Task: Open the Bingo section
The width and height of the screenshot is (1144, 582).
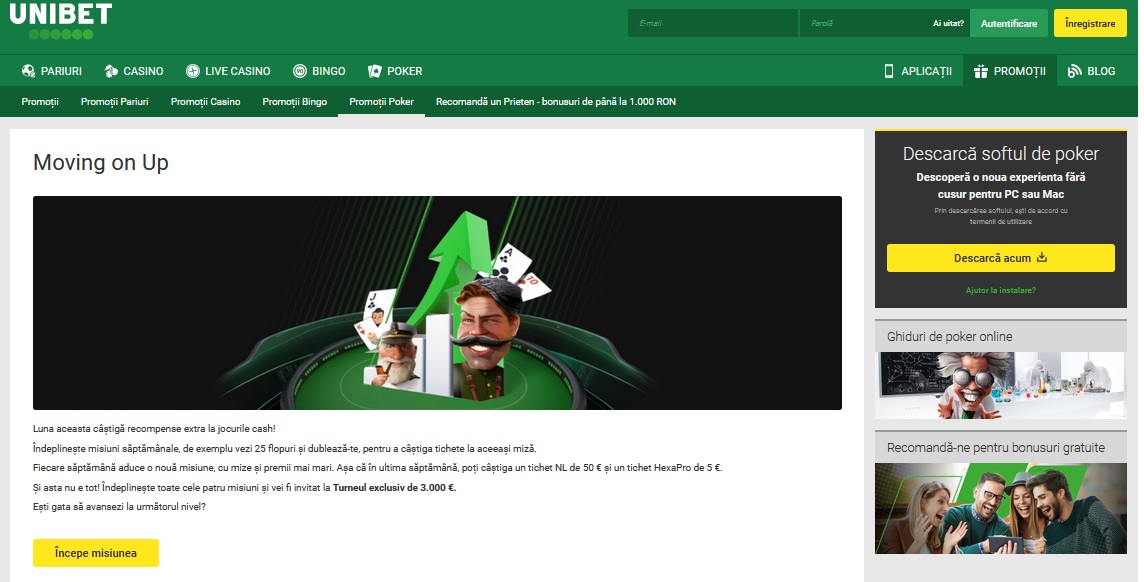Action: tap(320, 71)
